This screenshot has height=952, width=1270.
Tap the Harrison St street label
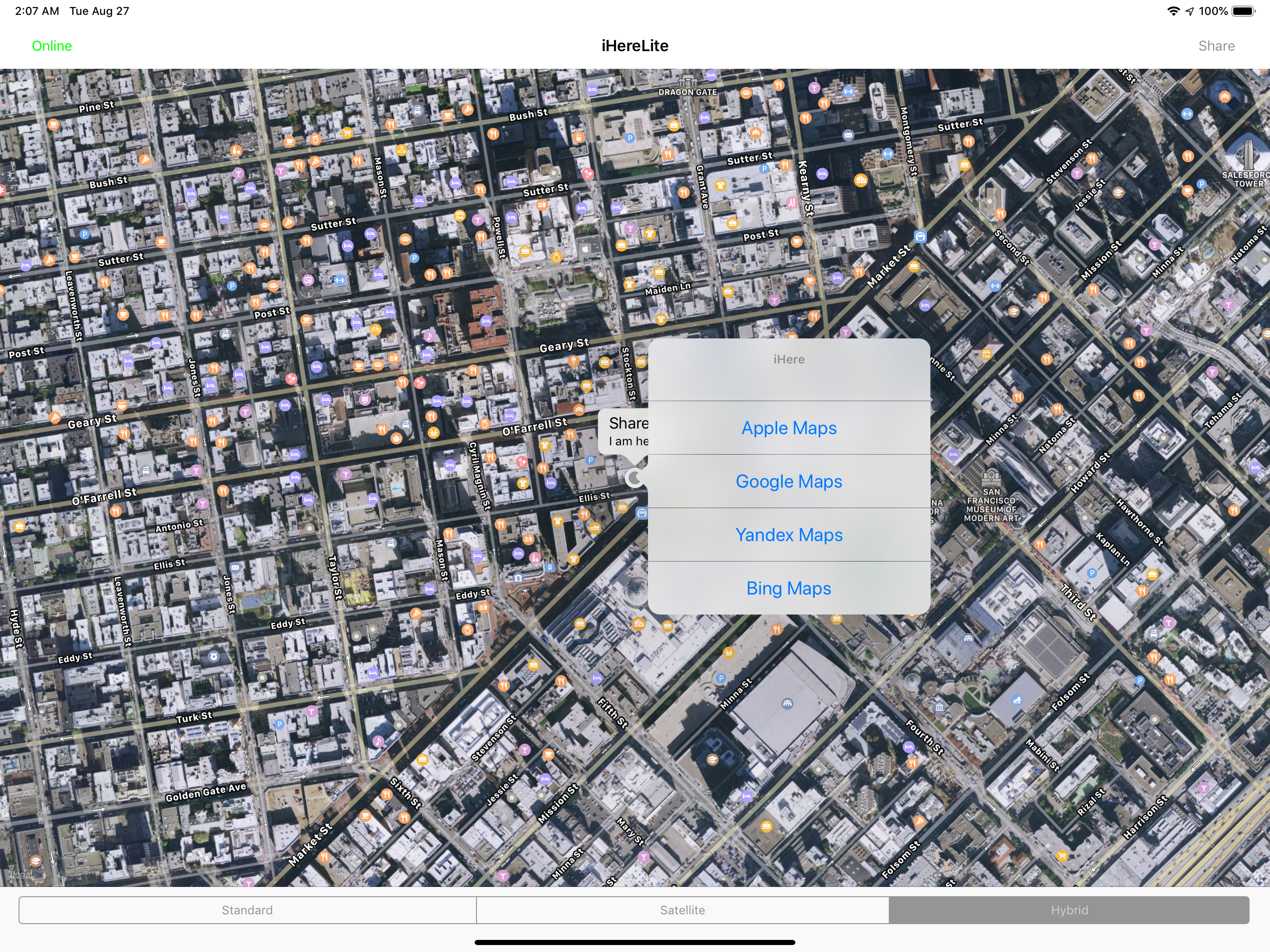(1146, 817)
